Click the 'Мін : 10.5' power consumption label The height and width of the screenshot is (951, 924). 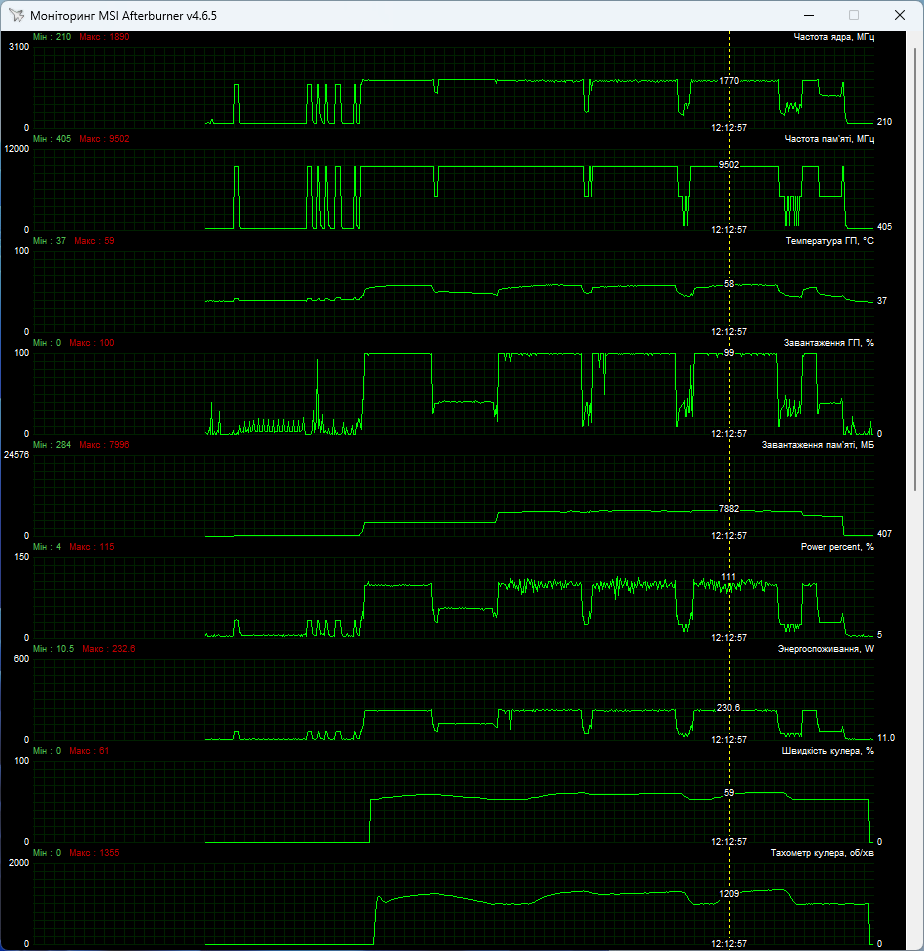[x=53, y=649]
